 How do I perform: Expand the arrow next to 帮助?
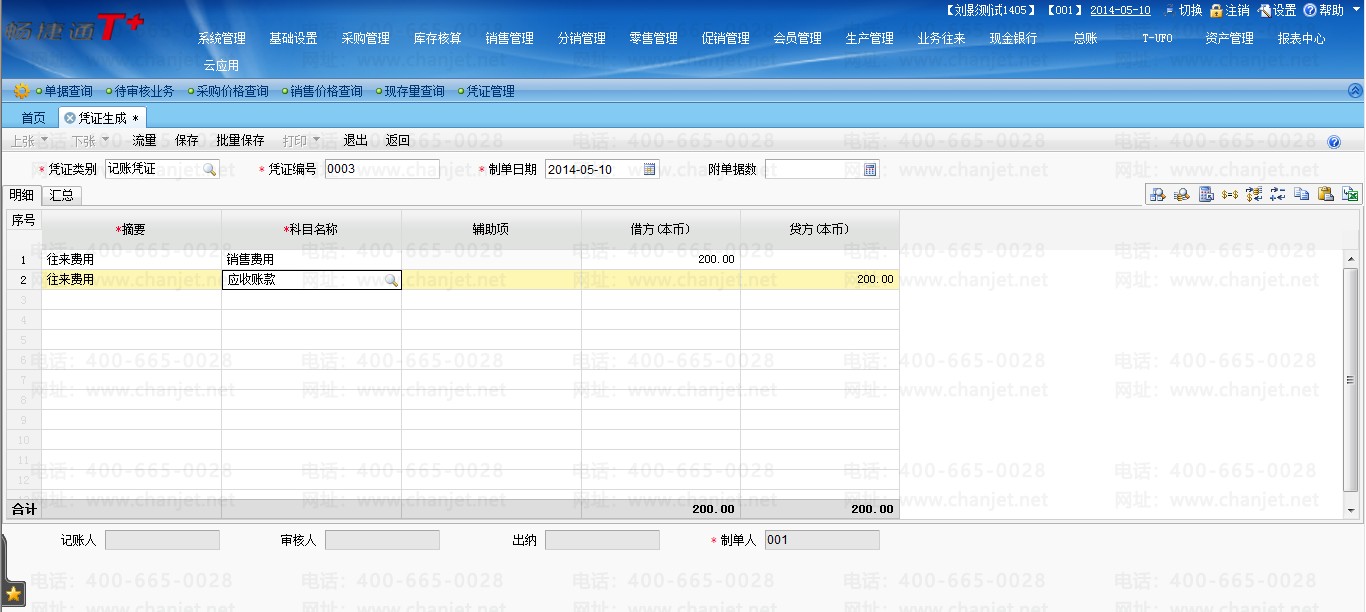pos(1354,11)
